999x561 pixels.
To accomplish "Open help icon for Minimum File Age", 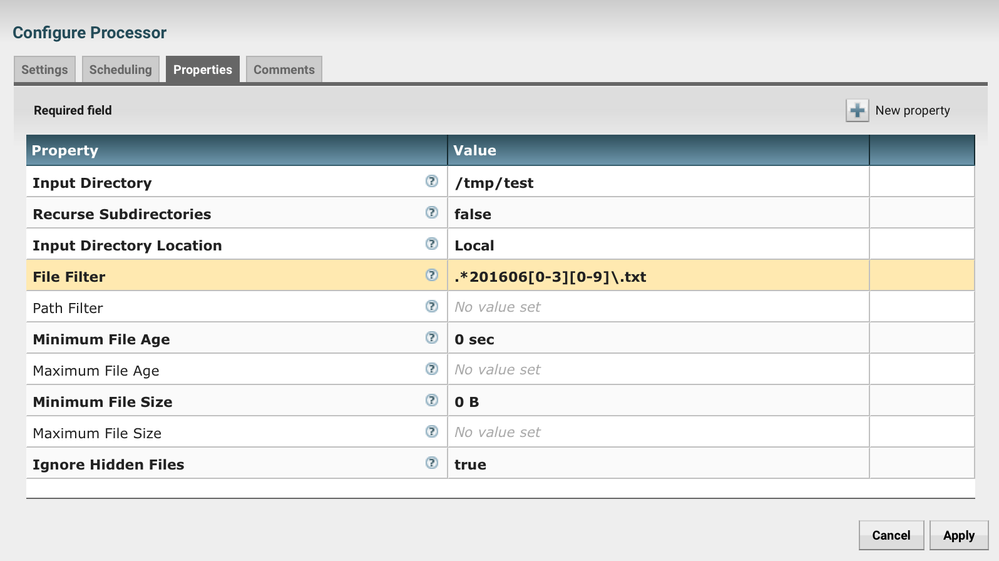I will click(431, 337).
